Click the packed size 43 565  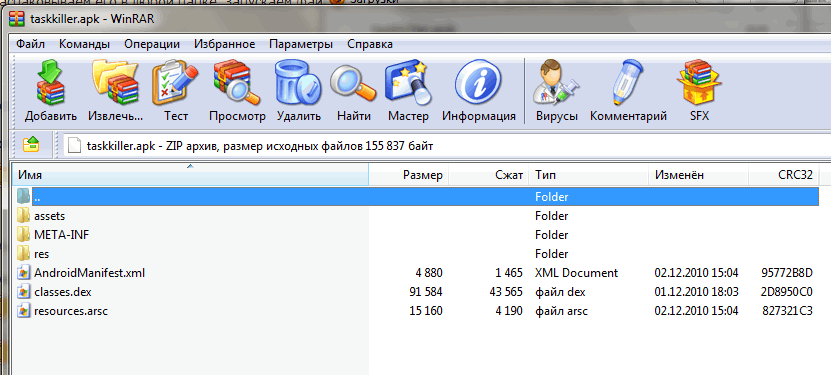pyautogui.click(x=506, y=292)
